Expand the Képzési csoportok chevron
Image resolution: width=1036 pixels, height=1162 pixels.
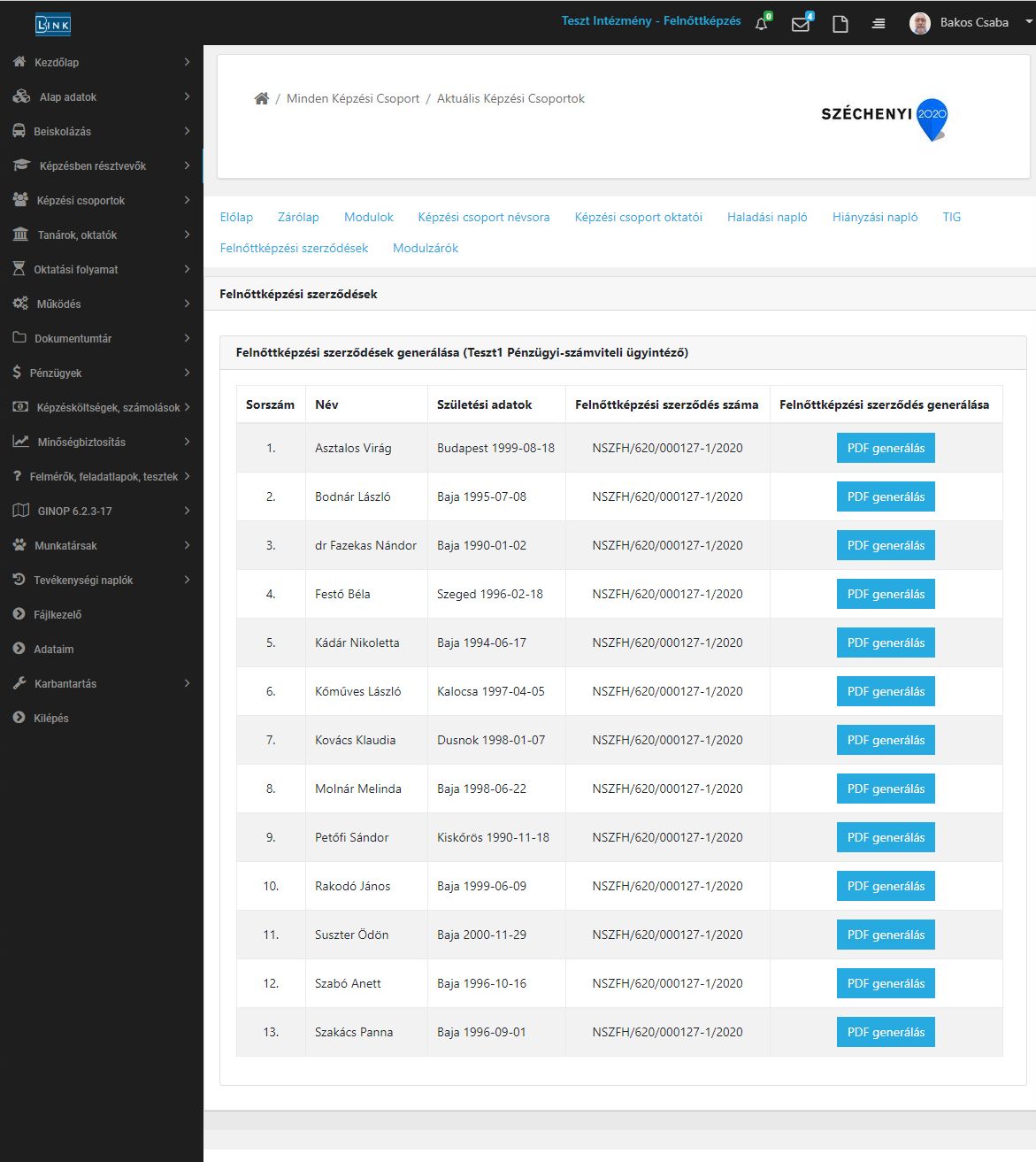click(x=187, y=200)
